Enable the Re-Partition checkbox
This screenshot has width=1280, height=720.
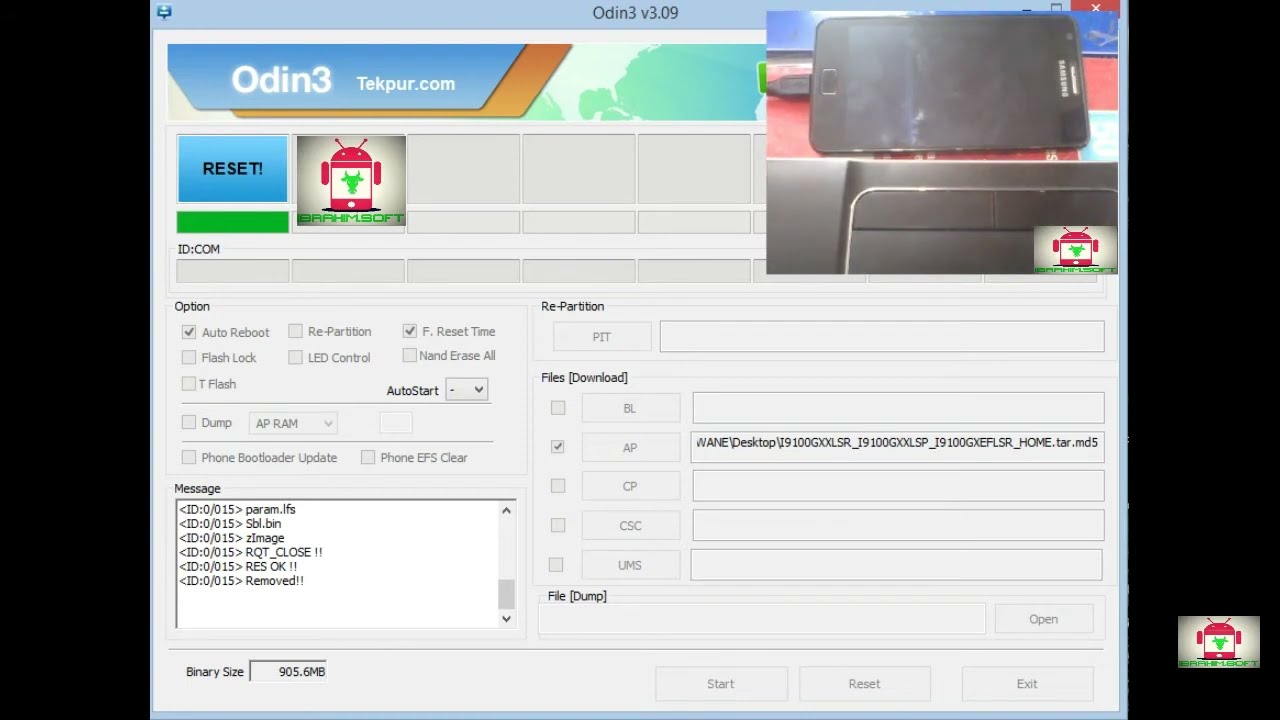click(x=295, y=331)
